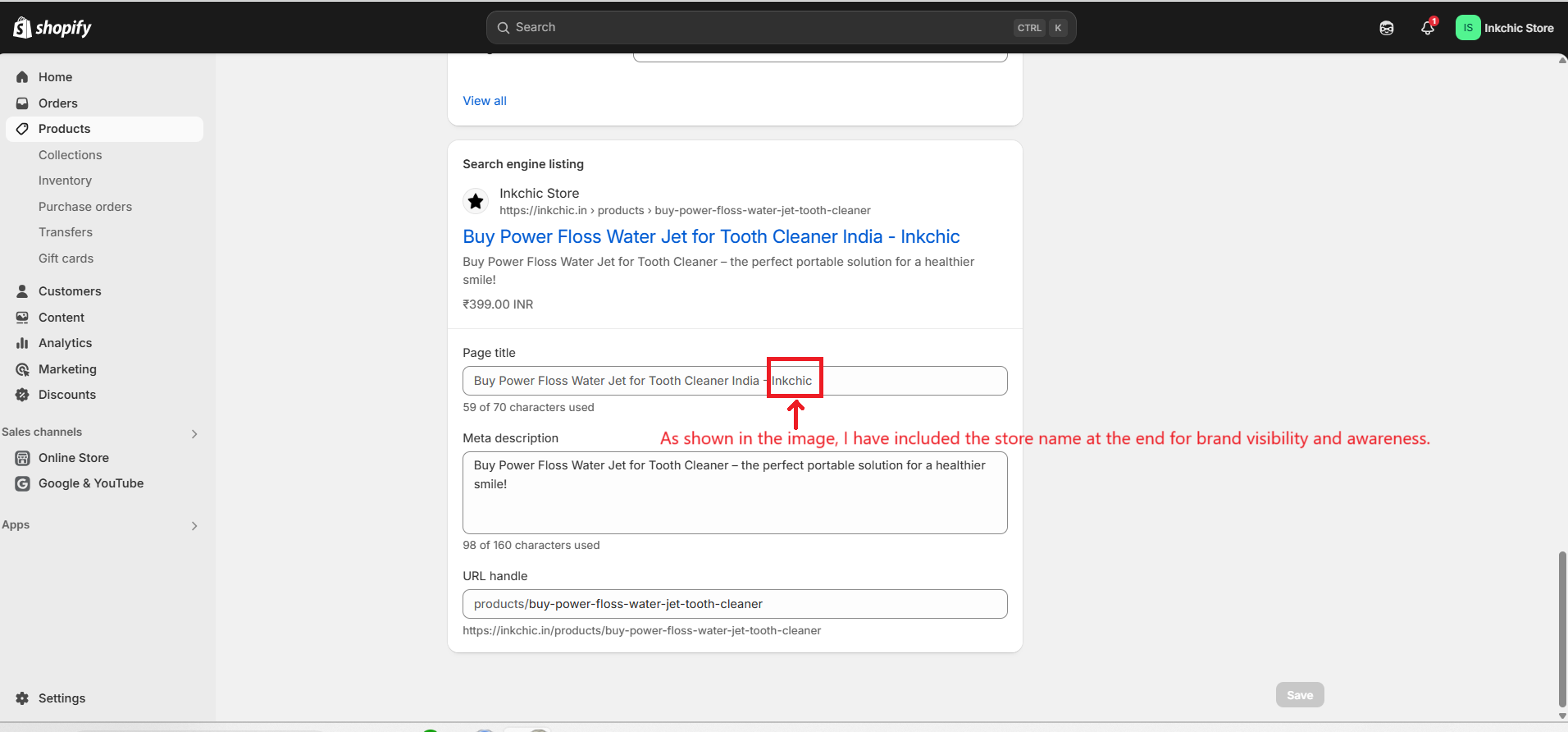Click the scrollbar down arrow
The image size is (1568, 732).
tap(1562, 716)
